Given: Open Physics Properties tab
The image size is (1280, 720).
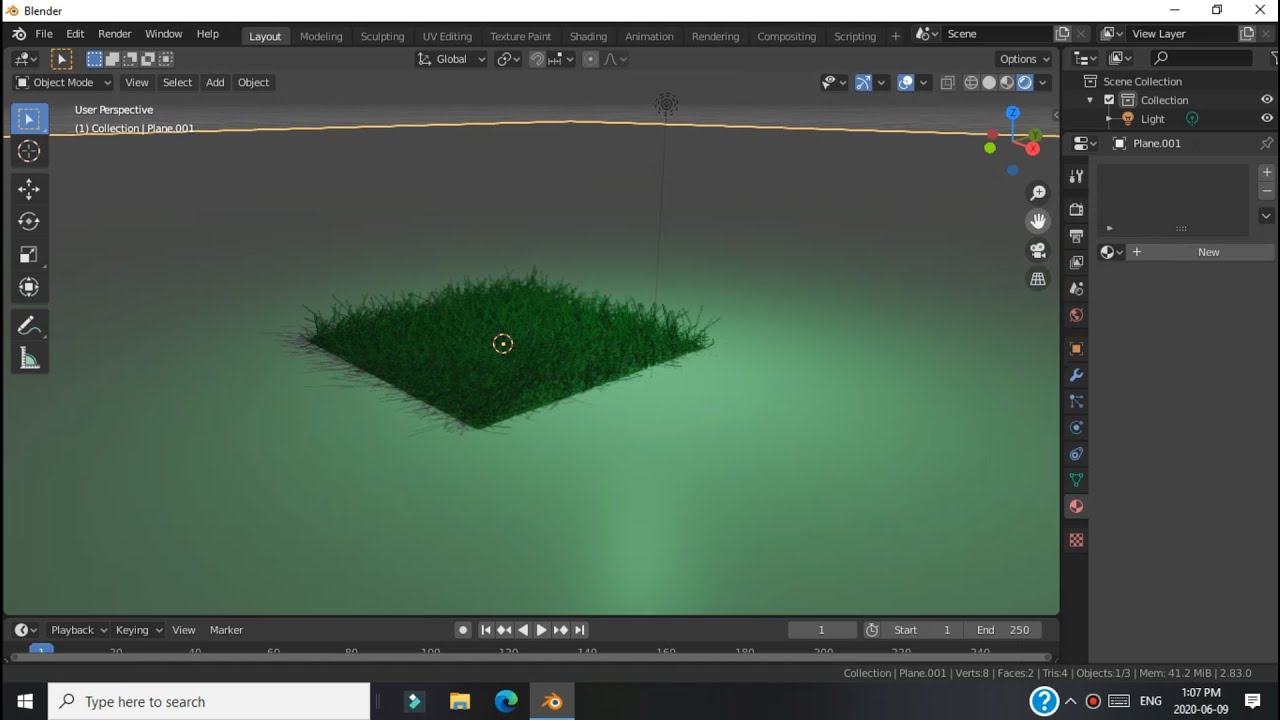Looking at the screenshot, I should coord(1076,428).
